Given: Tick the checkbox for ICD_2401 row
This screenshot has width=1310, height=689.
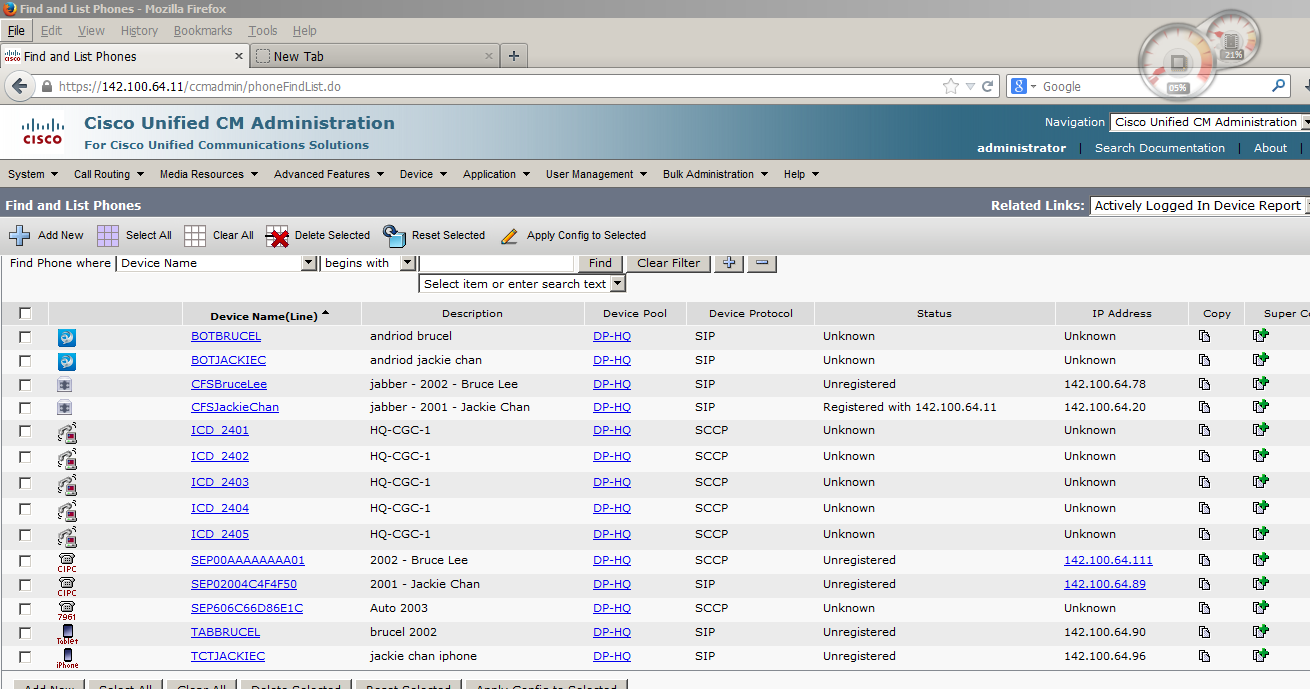Looking at the screenshot, I should pyautogui.click(x=25, y=431).
